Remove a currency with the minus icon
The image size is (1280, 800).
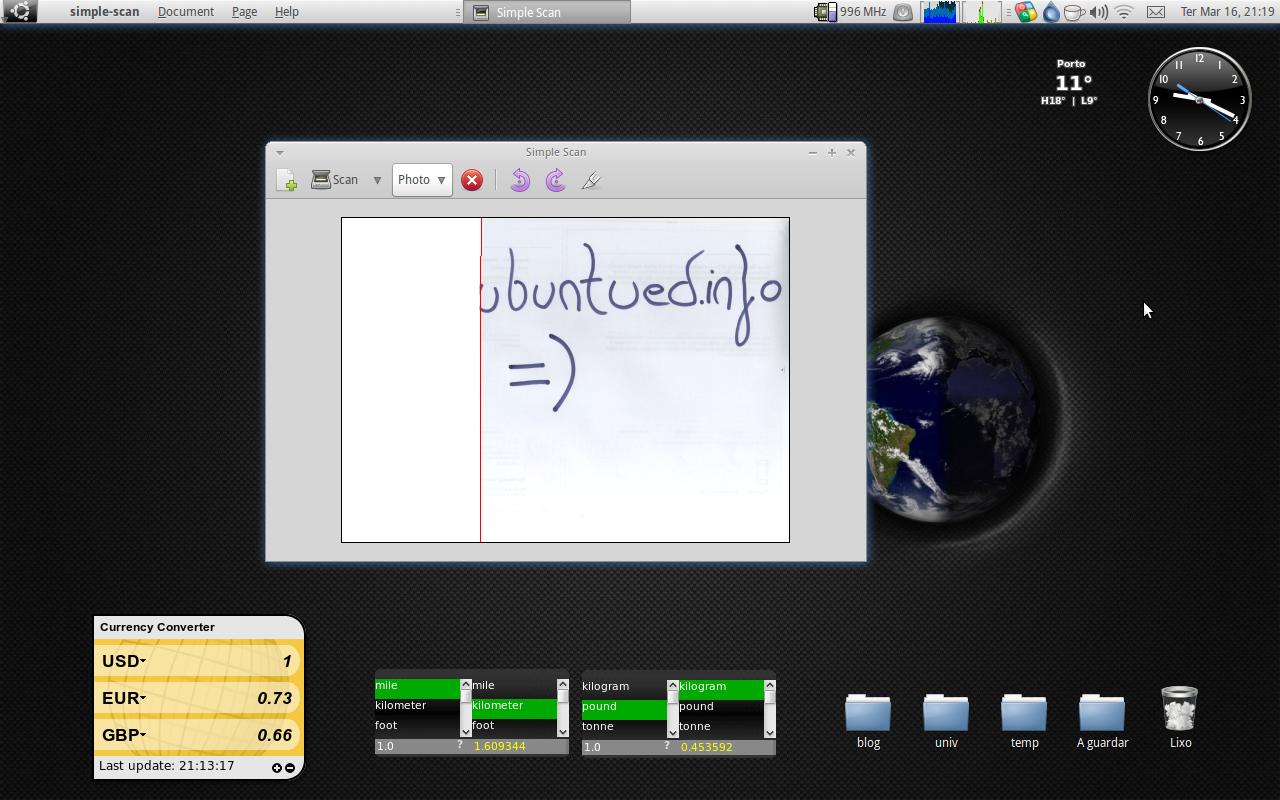click(290, 768)
